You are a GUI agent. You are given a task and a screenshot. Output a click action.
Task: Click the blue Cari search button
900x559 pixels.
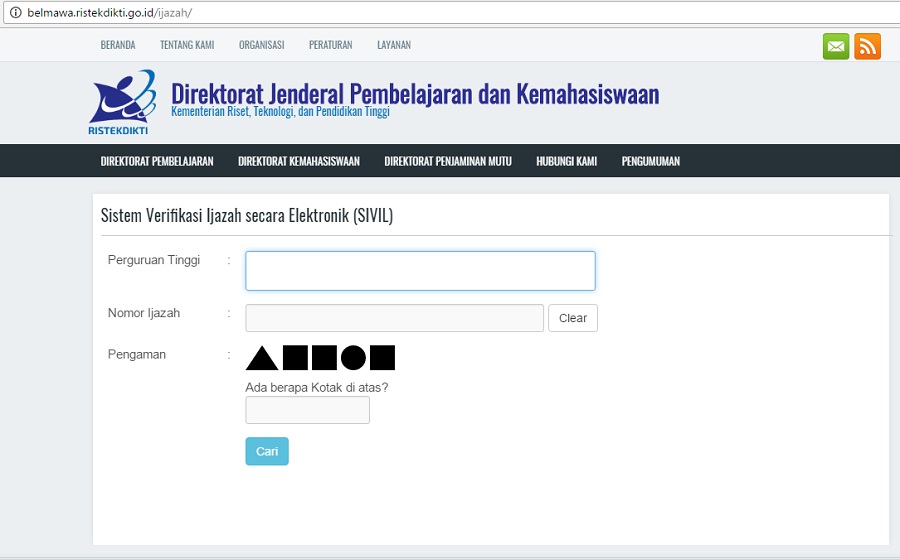point(267,451)
